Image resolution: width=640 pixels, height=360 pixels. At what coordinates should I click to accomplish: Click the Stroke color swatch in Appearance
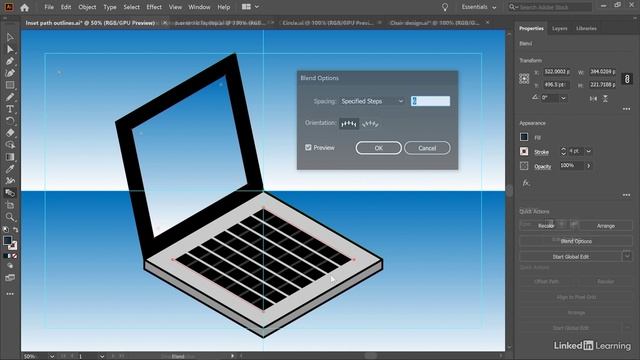[524, 151]
